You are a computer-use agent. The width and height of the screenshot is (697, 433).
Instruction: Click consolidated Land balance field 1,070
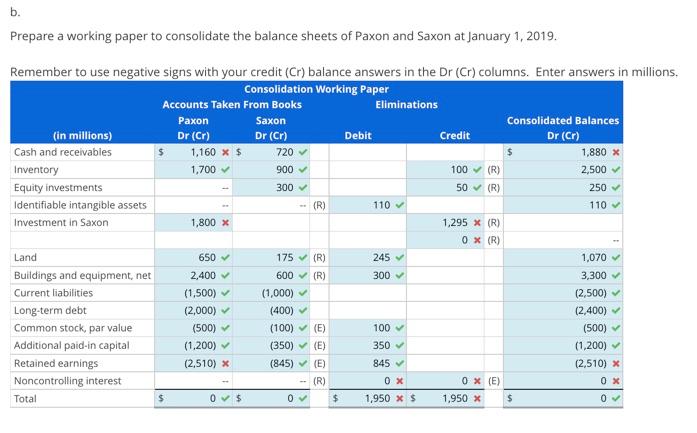click(563, 258)
